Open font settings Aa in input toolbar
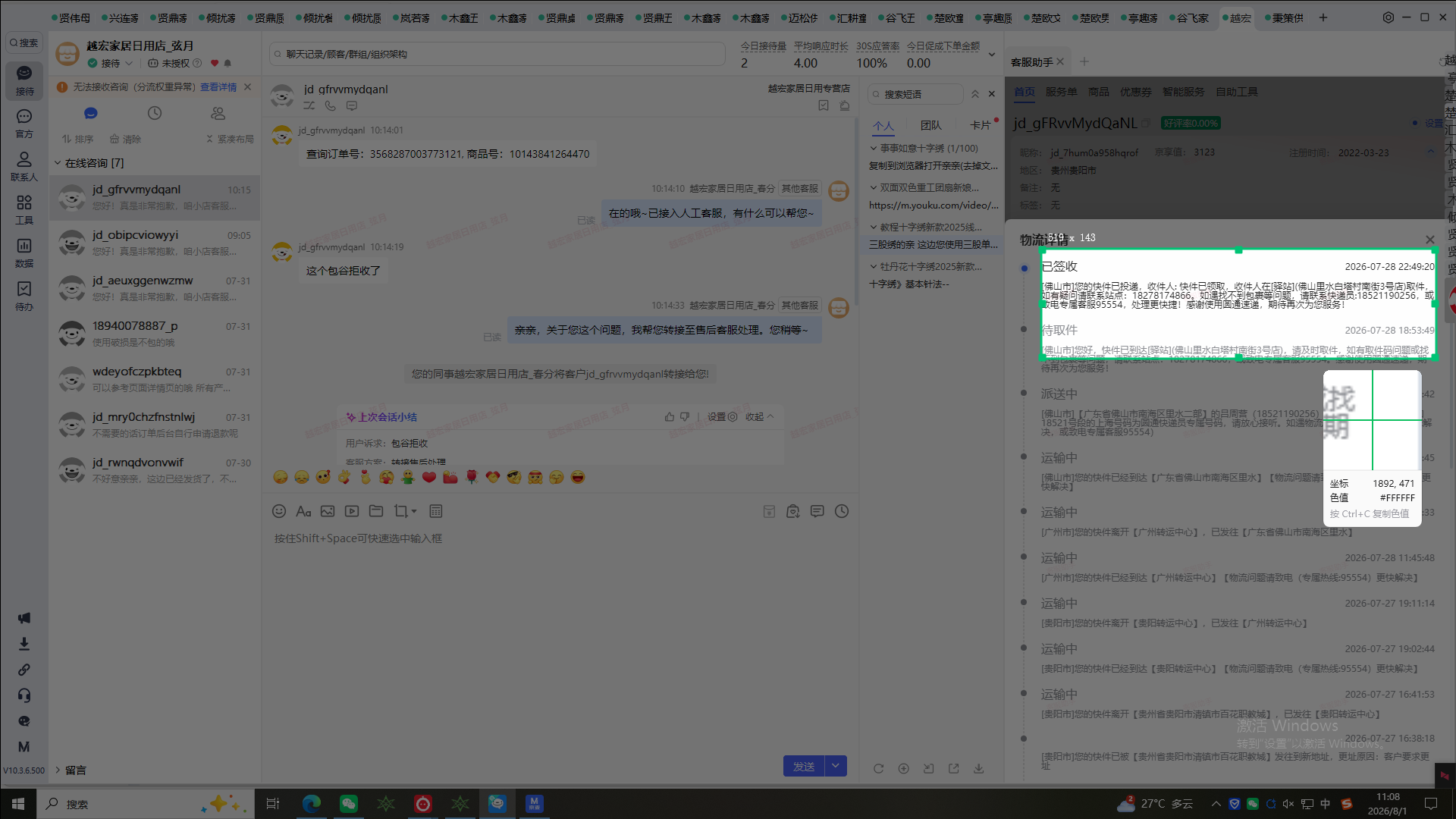This screenshot has height=819, width=1456. tap(303, 511)
